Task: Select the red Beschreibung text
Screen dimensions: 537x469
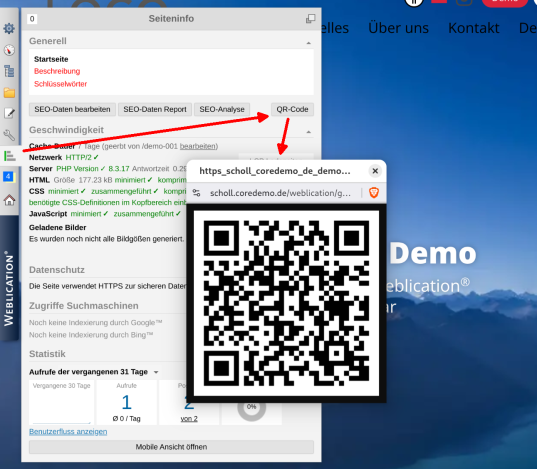Action: point(57,71)
